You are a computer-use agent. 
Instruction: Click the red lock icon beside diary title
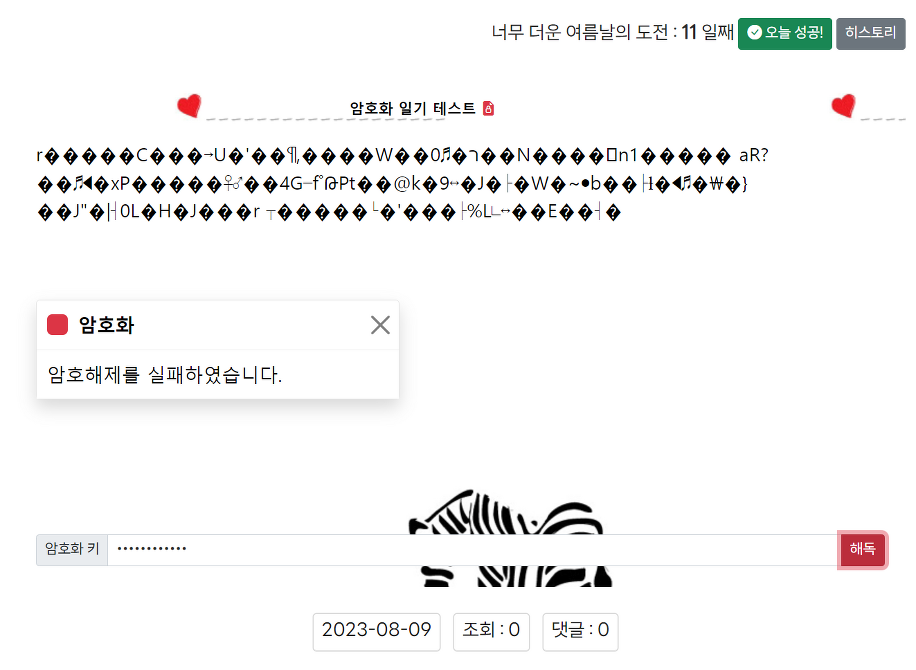[x=488, y=108]
